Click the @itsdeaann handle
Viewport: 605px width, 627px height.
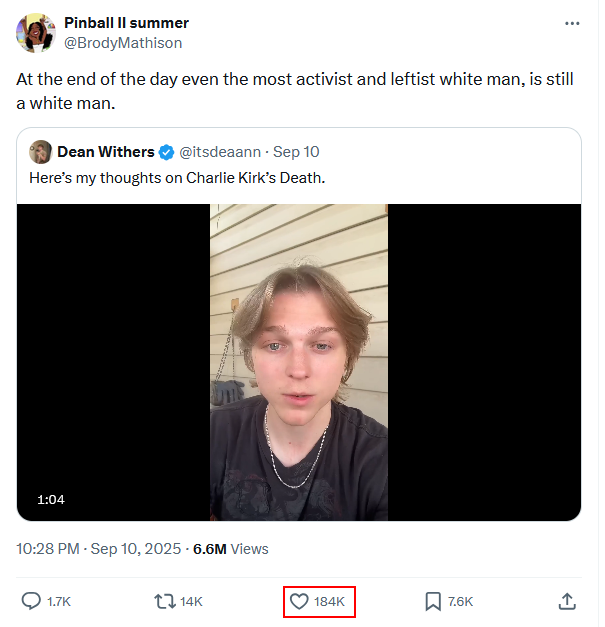(x=219, y=152)
